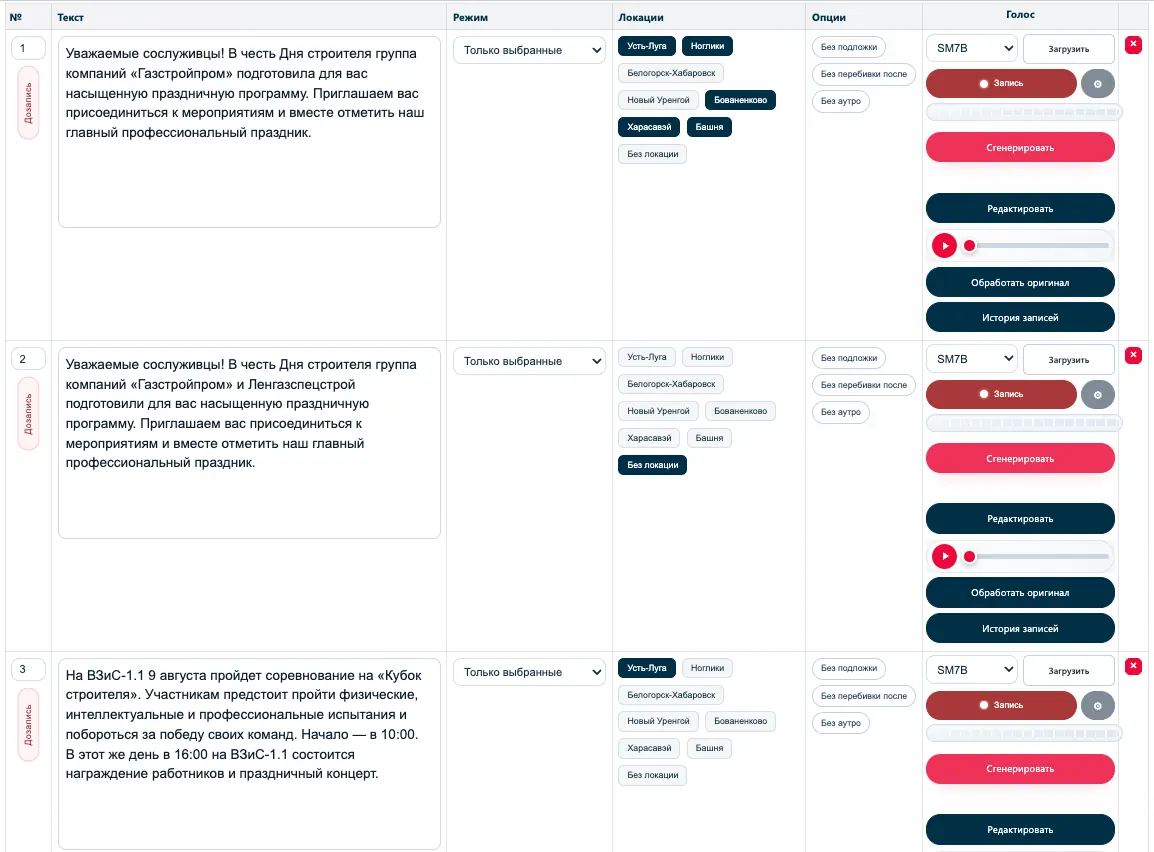This screenshot has height=852, width=1154.
Task: Play audio preview for row 1
Action: pos(944,246)
